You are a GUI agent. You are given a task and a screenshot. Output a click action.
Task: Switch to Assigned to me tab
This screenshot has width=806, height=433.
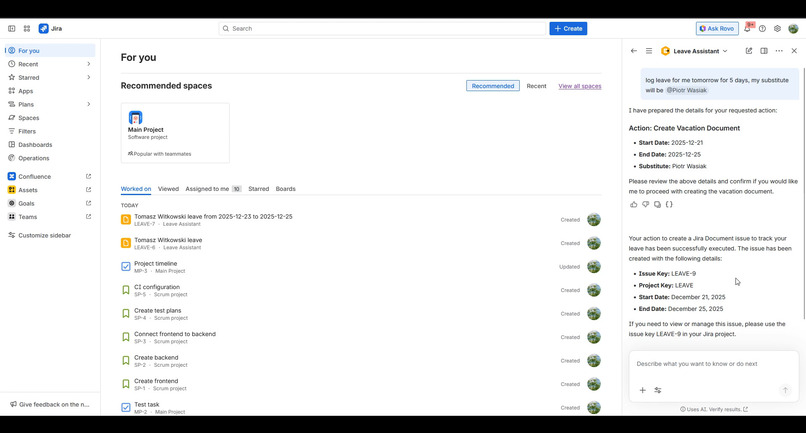[213, 189]
